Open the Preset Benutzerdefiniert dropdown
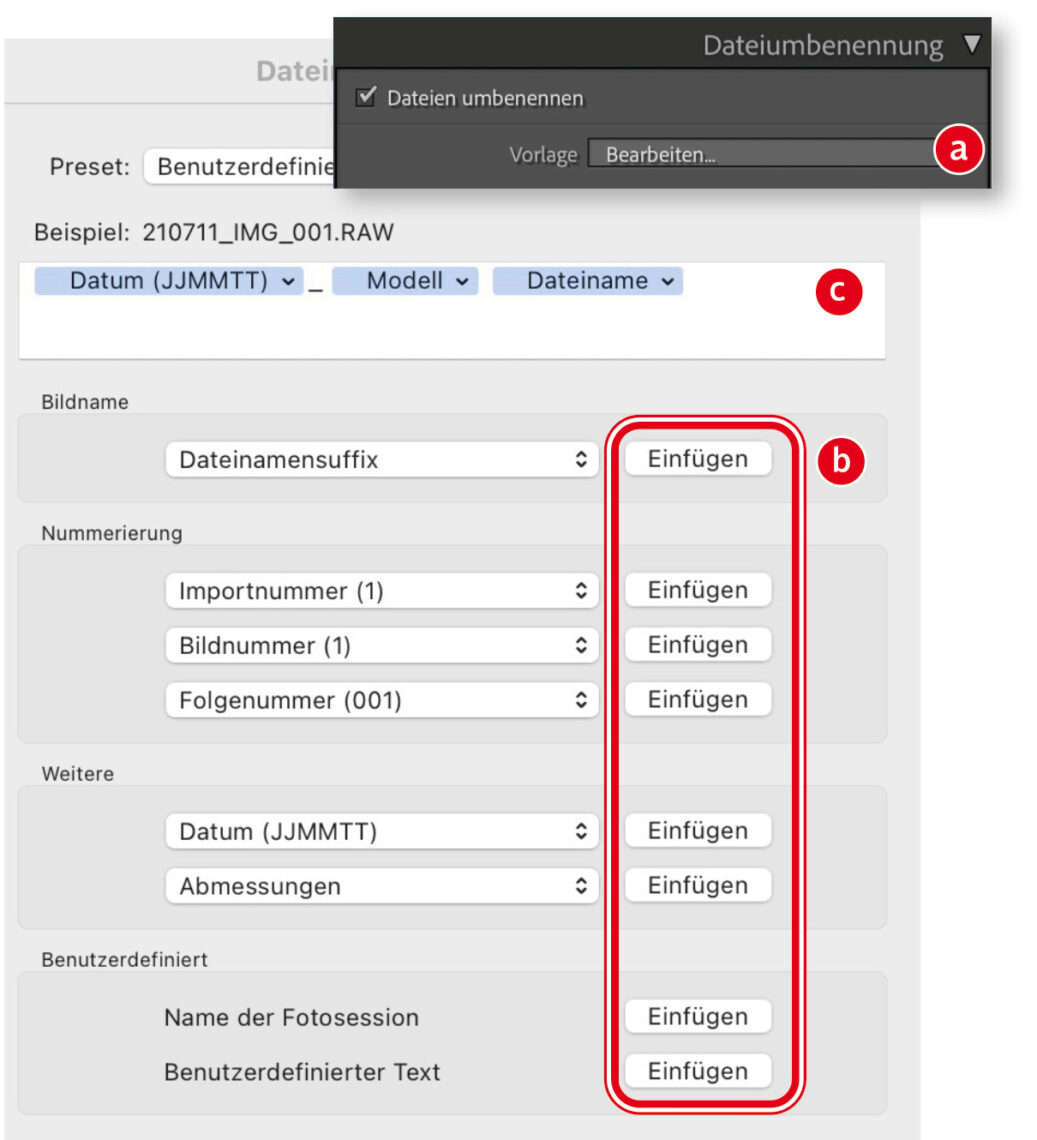The image size is (1037, 1140). coord(240,167)
